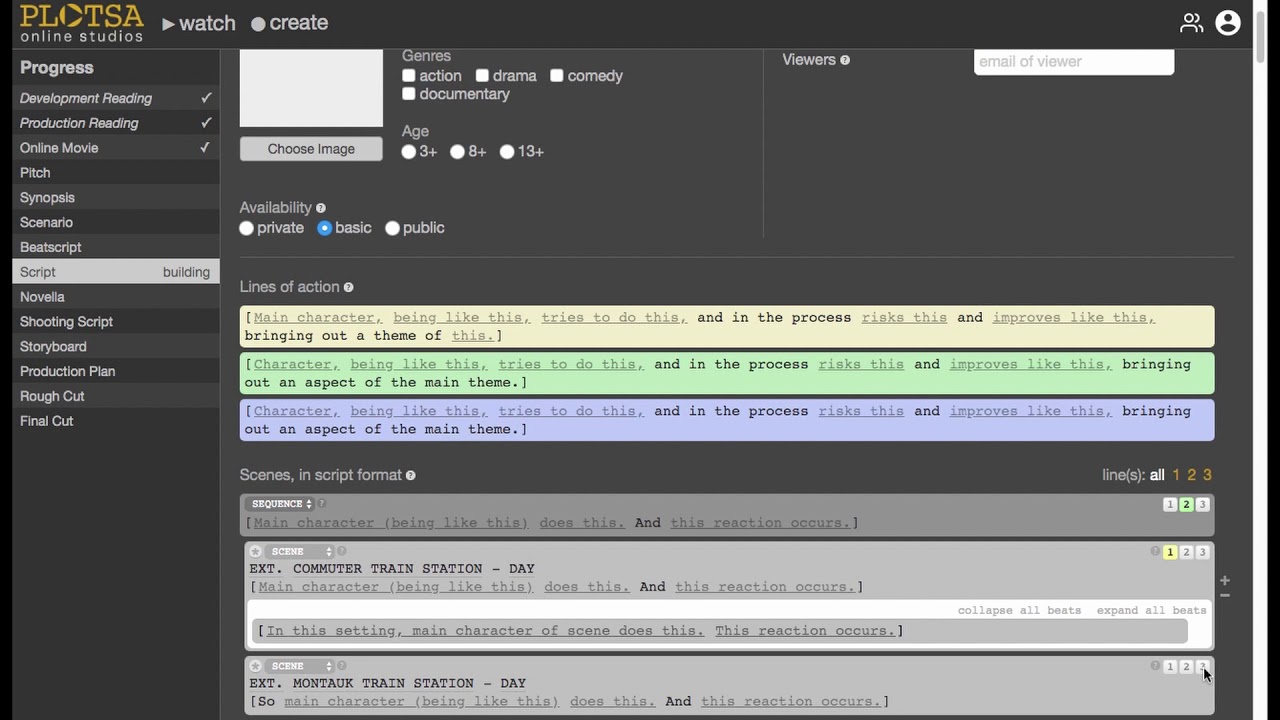Go to Online Movie step

tap(116, 148)
